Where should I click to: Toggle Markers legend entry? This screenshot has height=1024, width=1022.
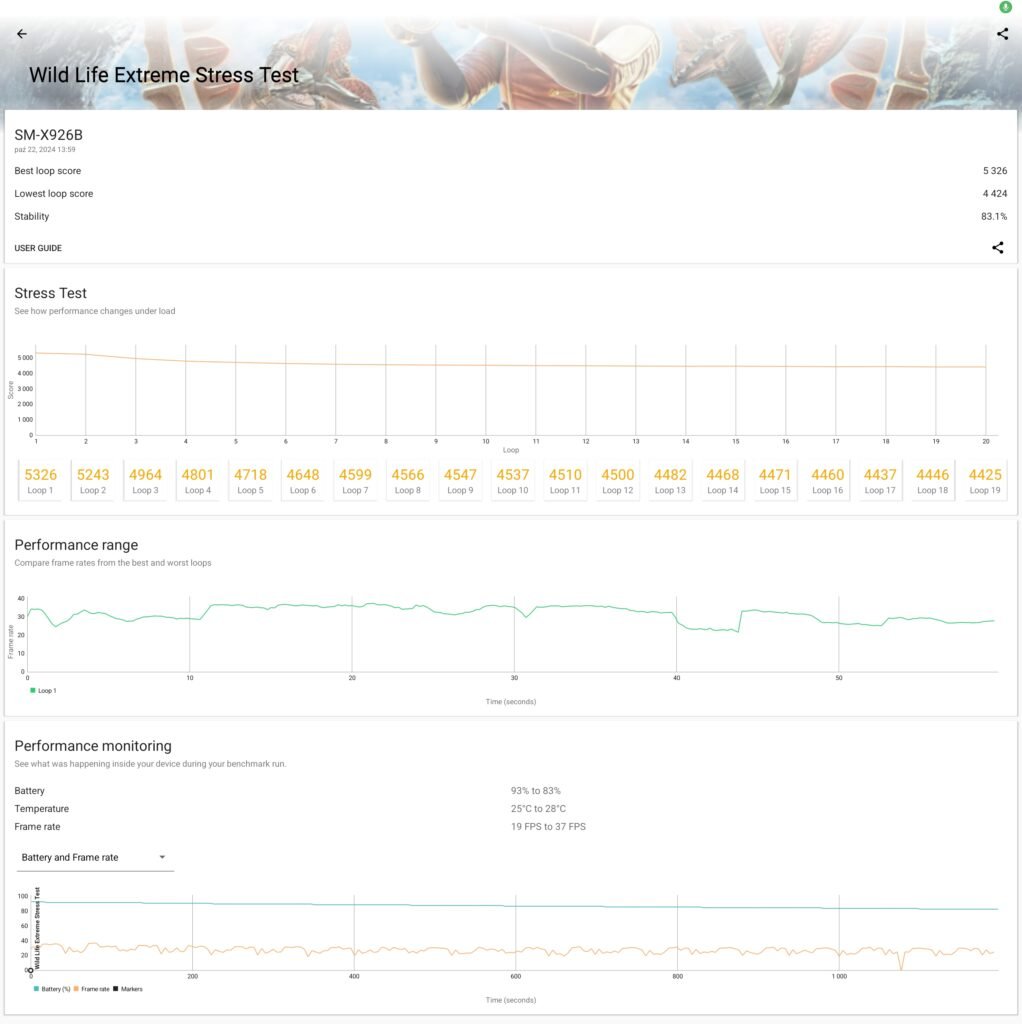127,989
